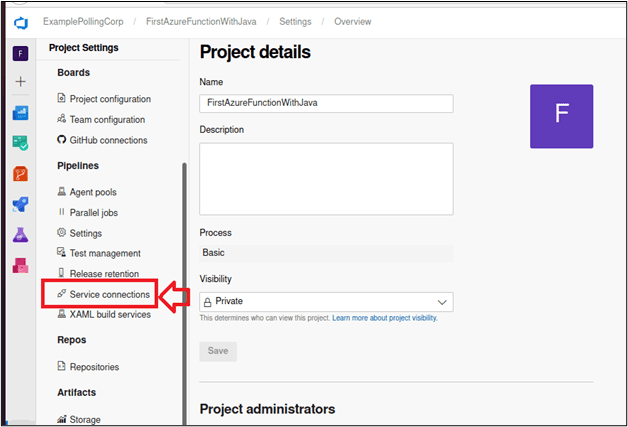This screenshot has height=427, width=628.
Task: Open the Pipelines rocket icon in sidebar
Action: click(20, 204)
